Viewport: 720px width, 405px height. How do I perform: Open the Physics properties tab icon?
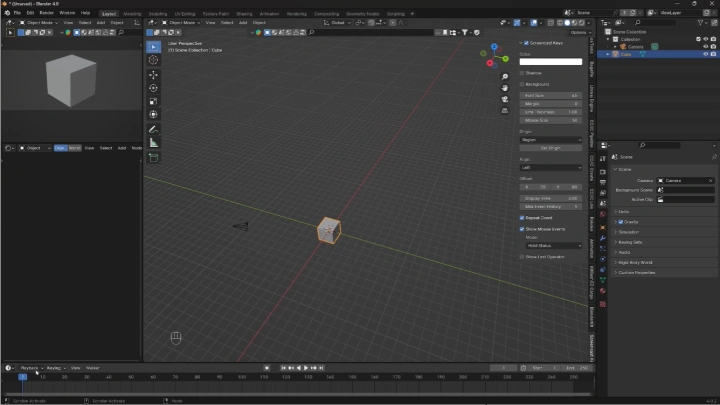point(602,259)
